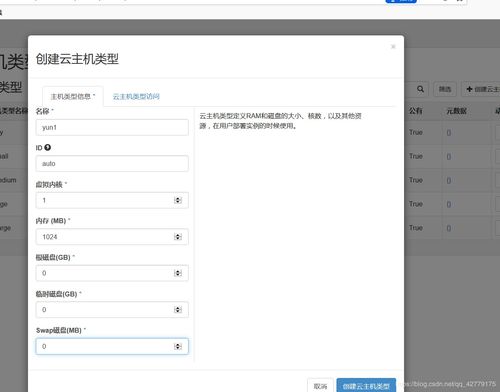The image size is (500, 392).
Task: Click the 虚拟内核 field with value 1
Action: point(112,200)
